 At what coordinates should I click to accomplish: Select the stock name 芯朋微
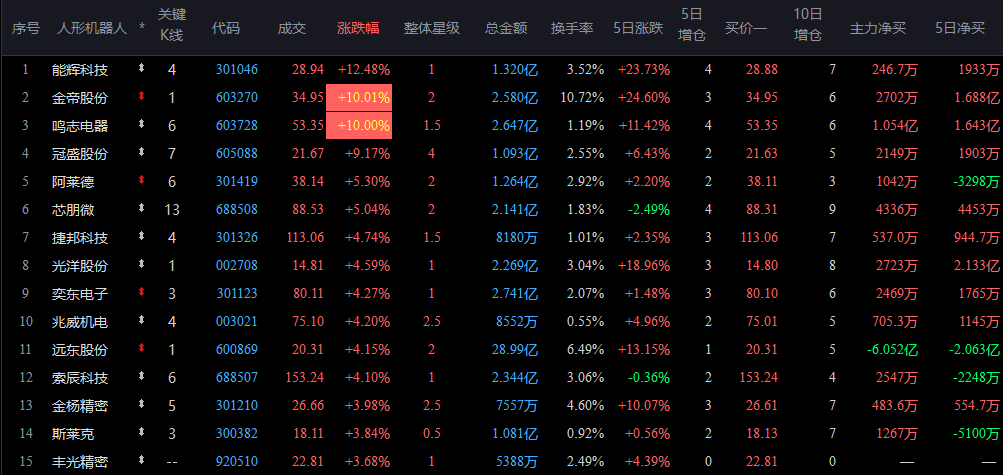pyautogui.click(x=73, y=210)
